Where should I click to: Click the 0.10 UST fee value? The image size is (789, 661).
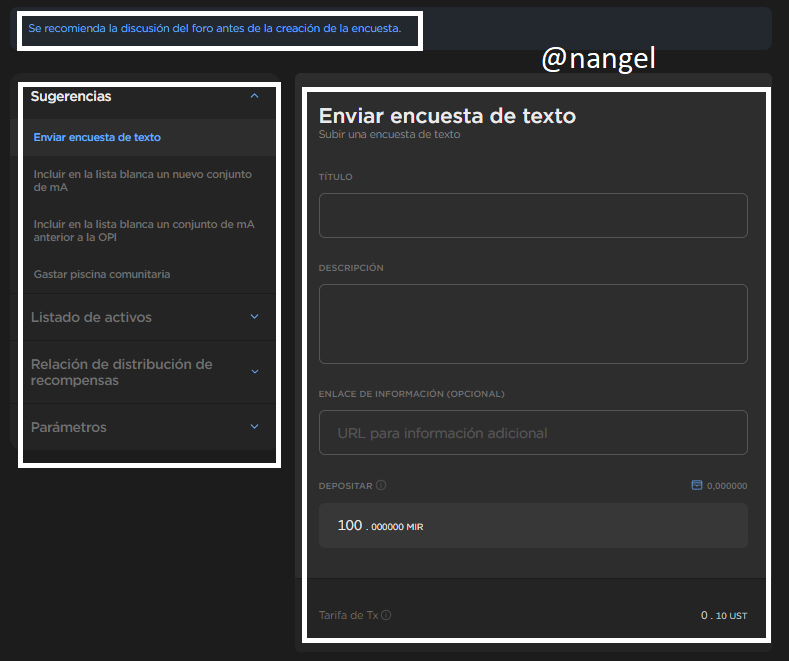[724, 615]
